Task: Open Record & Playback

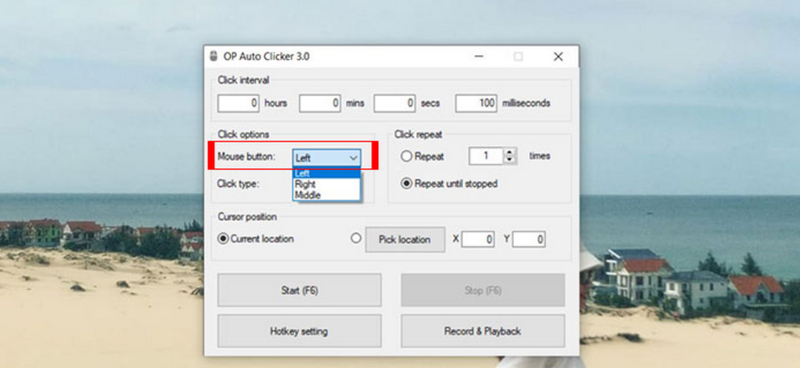Action: point(483,331)
